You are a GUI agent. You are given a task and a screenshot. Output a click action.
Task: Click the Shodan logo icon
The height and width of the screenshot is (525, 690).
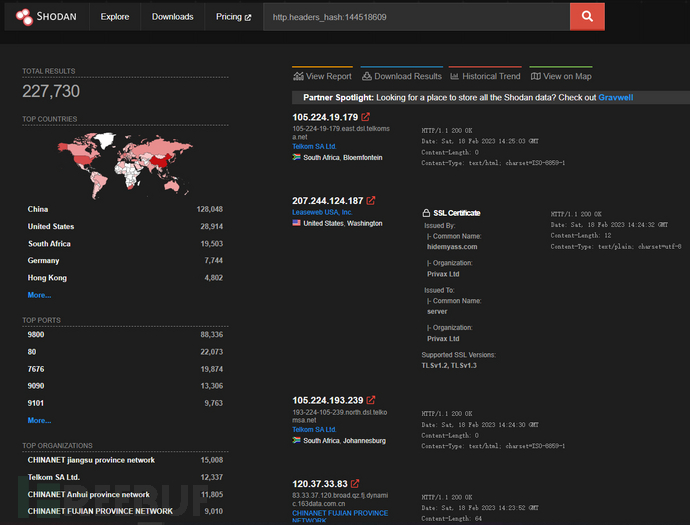coord(23,17)
